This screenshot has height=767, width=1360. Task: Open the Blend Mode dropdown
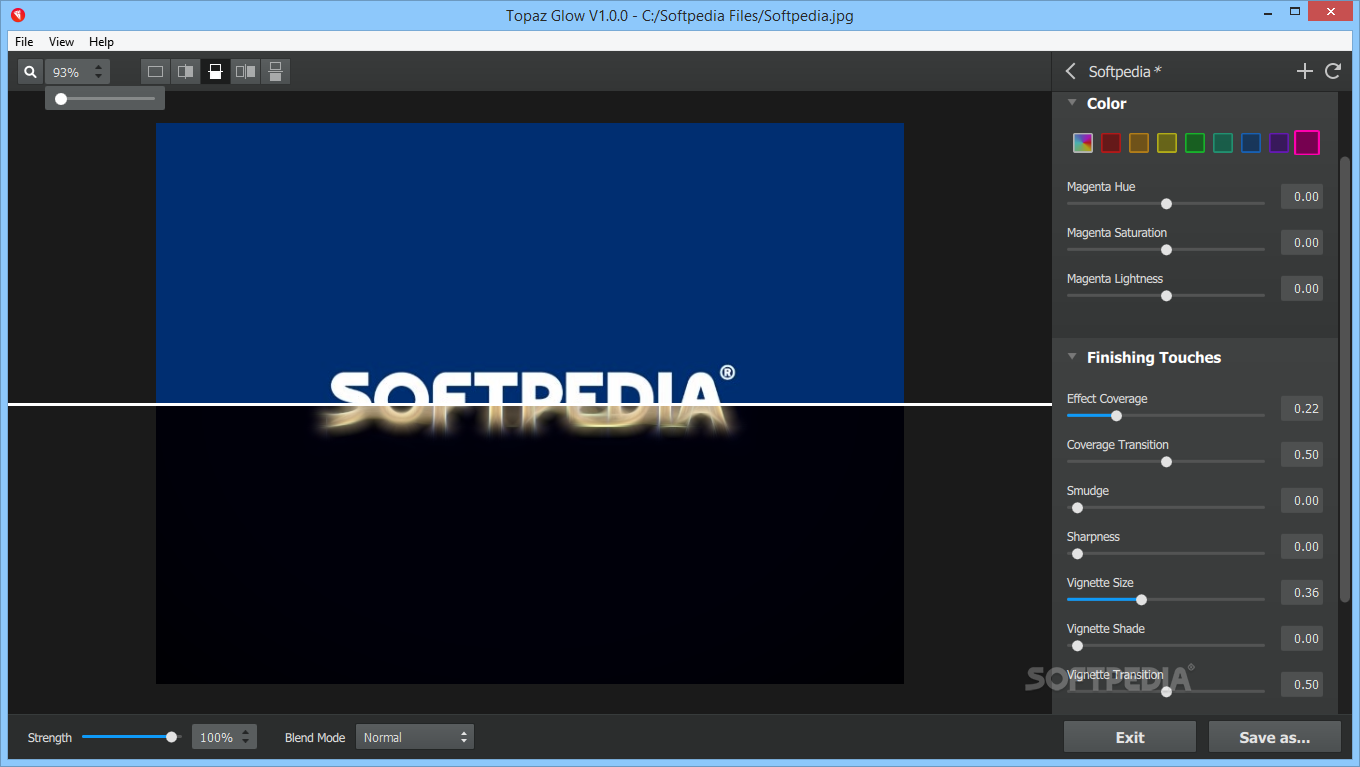pos(414,737)
